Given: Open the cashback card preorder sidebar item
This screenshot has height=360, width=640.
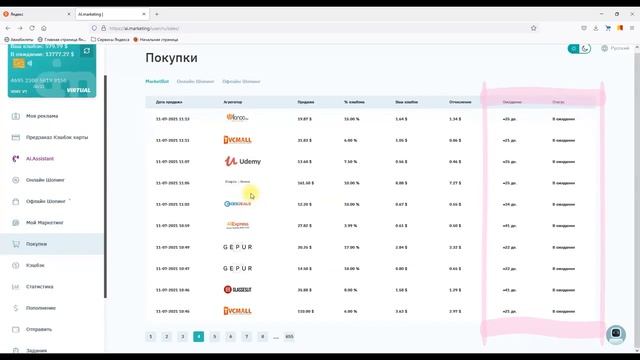Looking at the screenshot, I should (57, 138).
